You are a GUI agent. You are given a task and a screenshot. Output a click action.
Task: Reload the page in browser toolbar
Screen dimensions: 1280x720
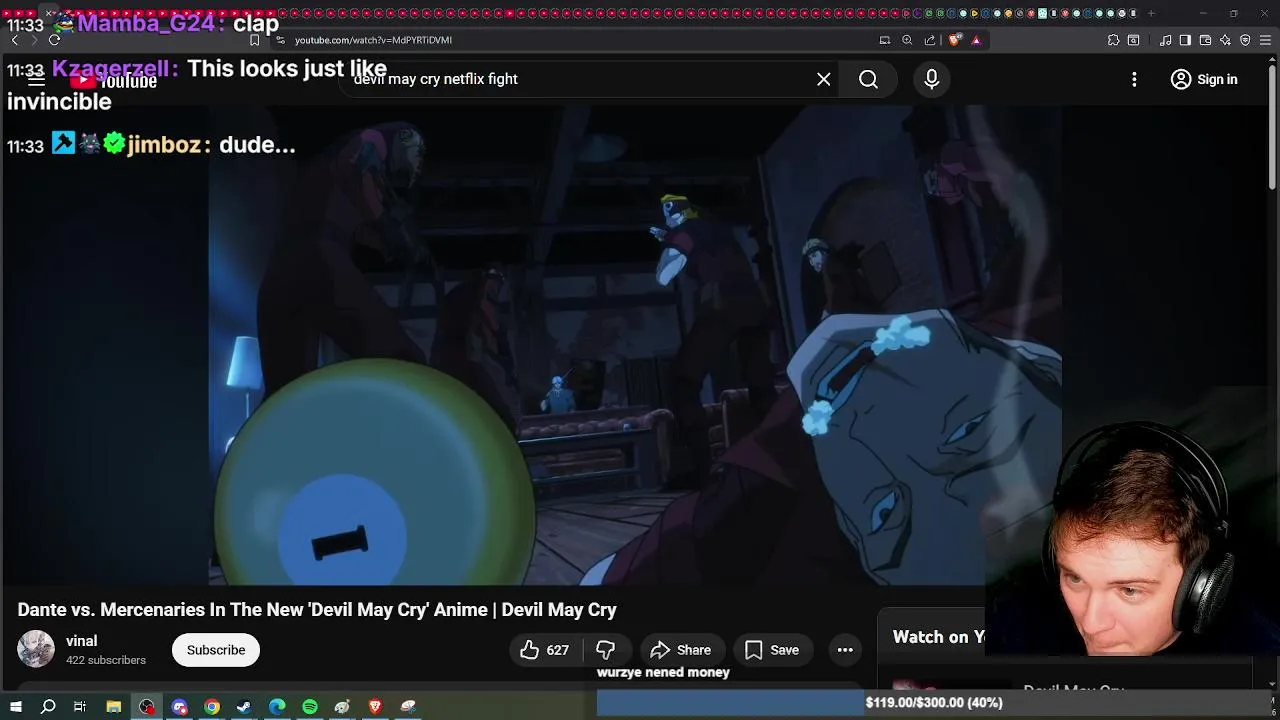pyautogui.click(x=54, y=40)
